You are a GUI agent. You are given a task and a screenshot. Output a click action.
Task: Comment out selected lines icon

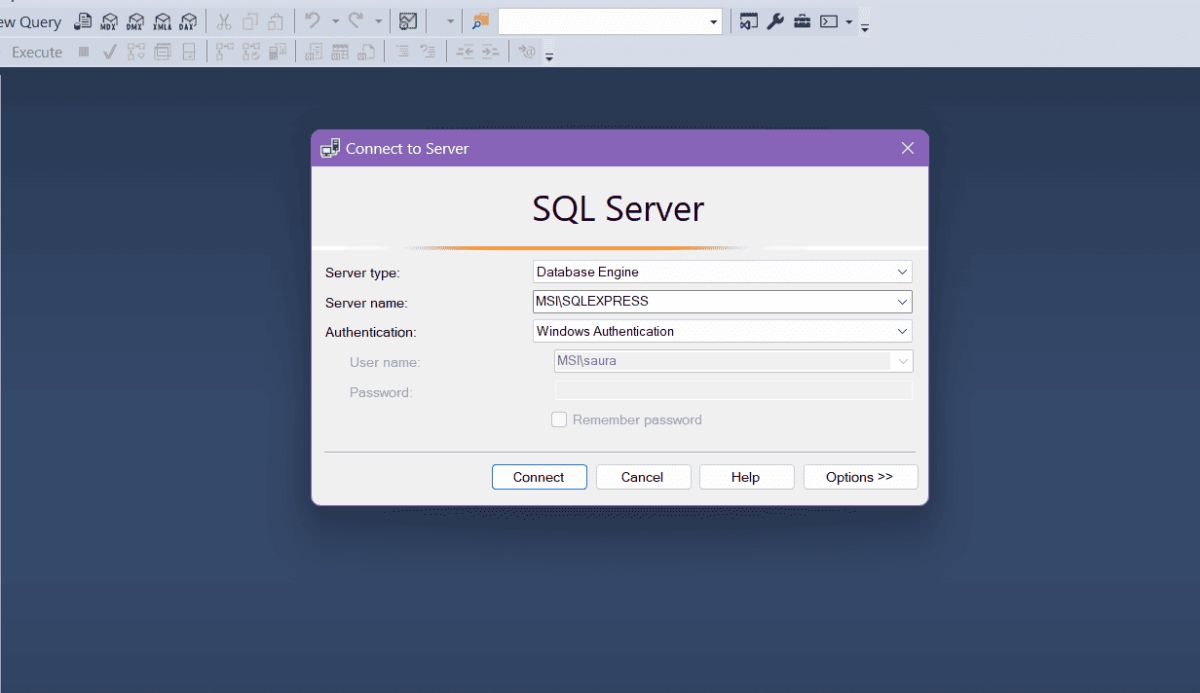(x=402, y=52)
